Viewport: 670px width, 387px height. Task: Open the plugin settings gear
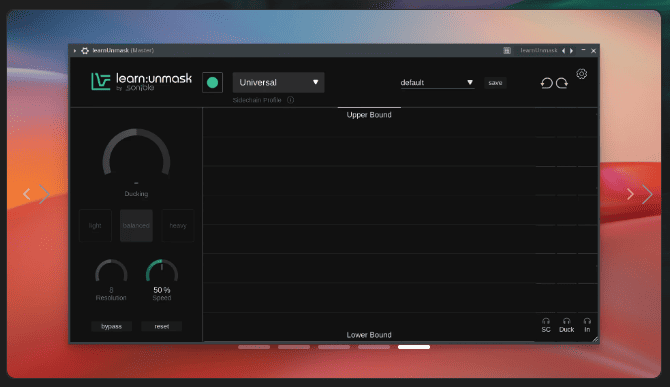[582, 74]
